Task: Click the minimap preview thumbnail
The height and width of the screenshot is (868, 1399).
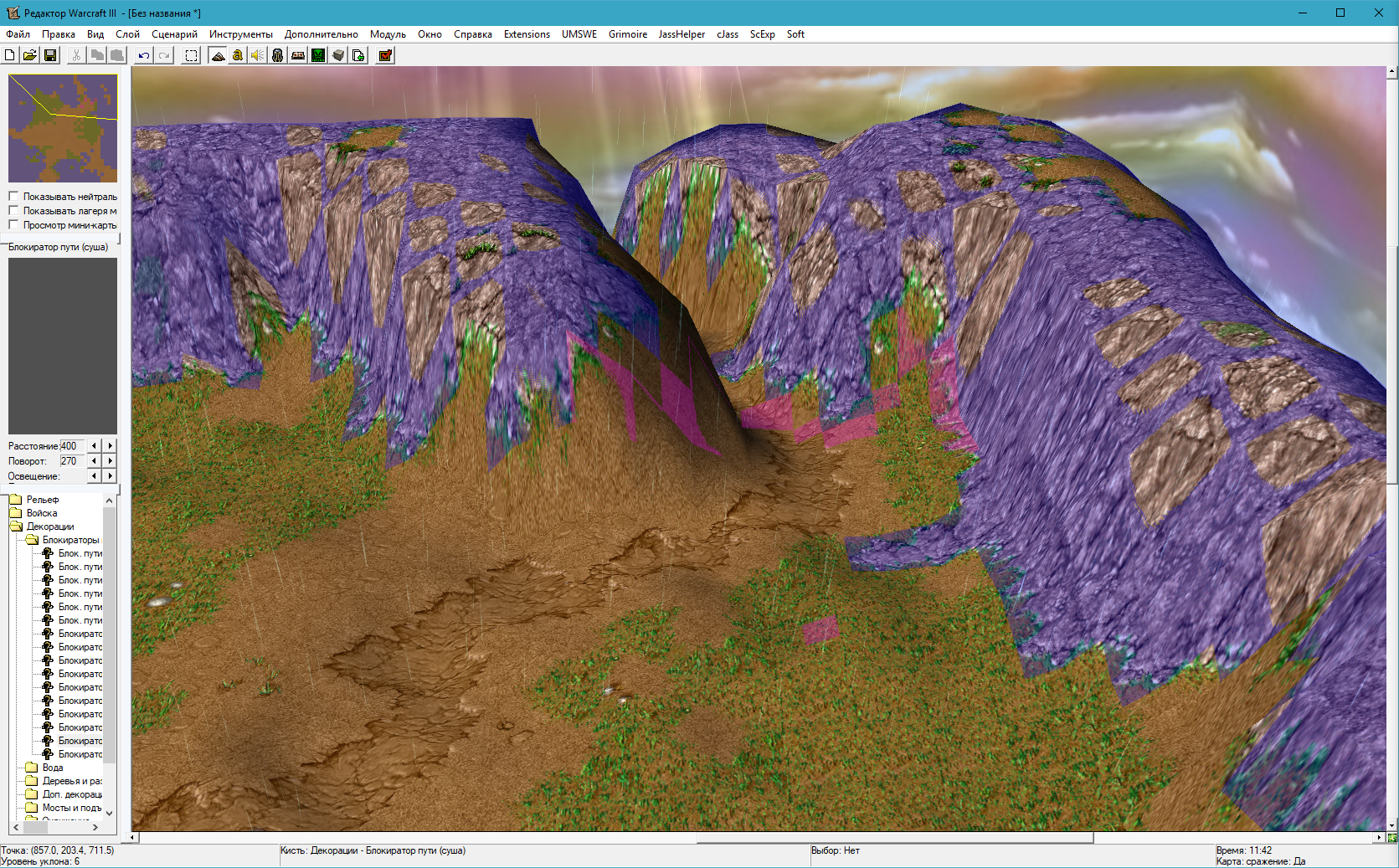Action: (63, 128)
